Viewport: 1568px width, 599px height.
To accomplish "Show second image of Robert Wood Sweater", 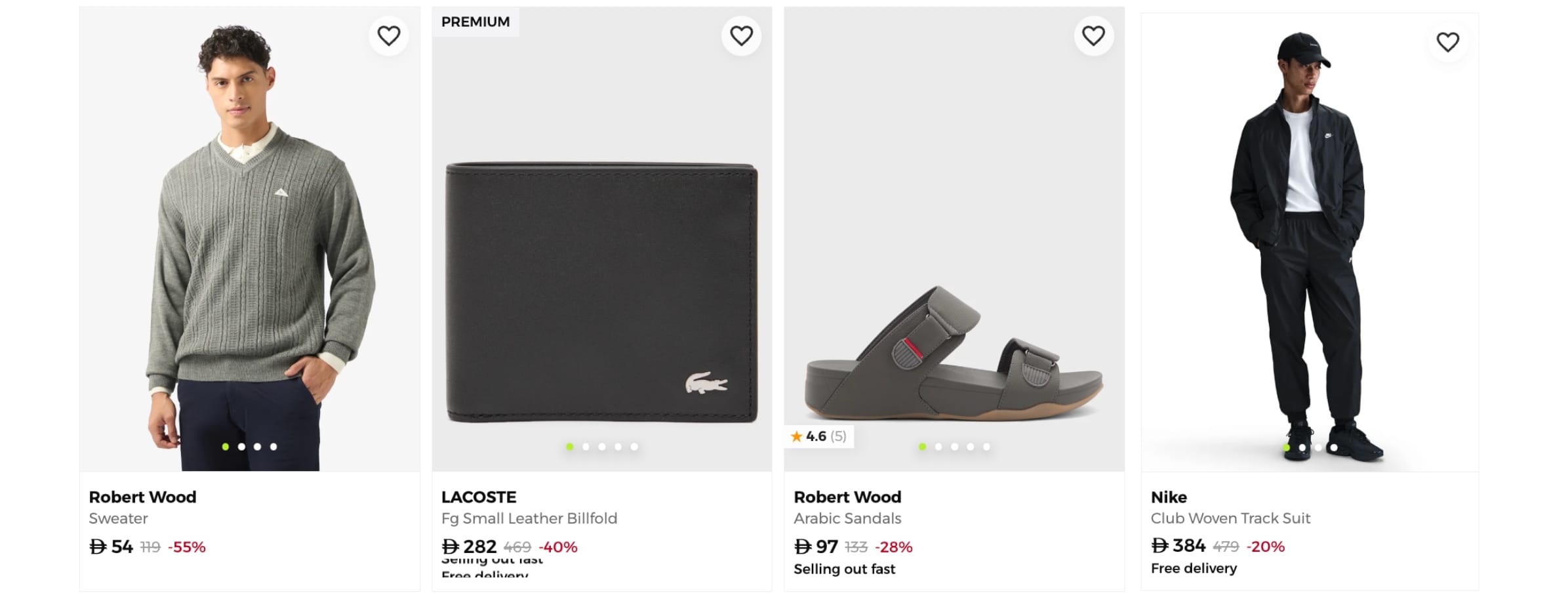I will coord(241,447).
